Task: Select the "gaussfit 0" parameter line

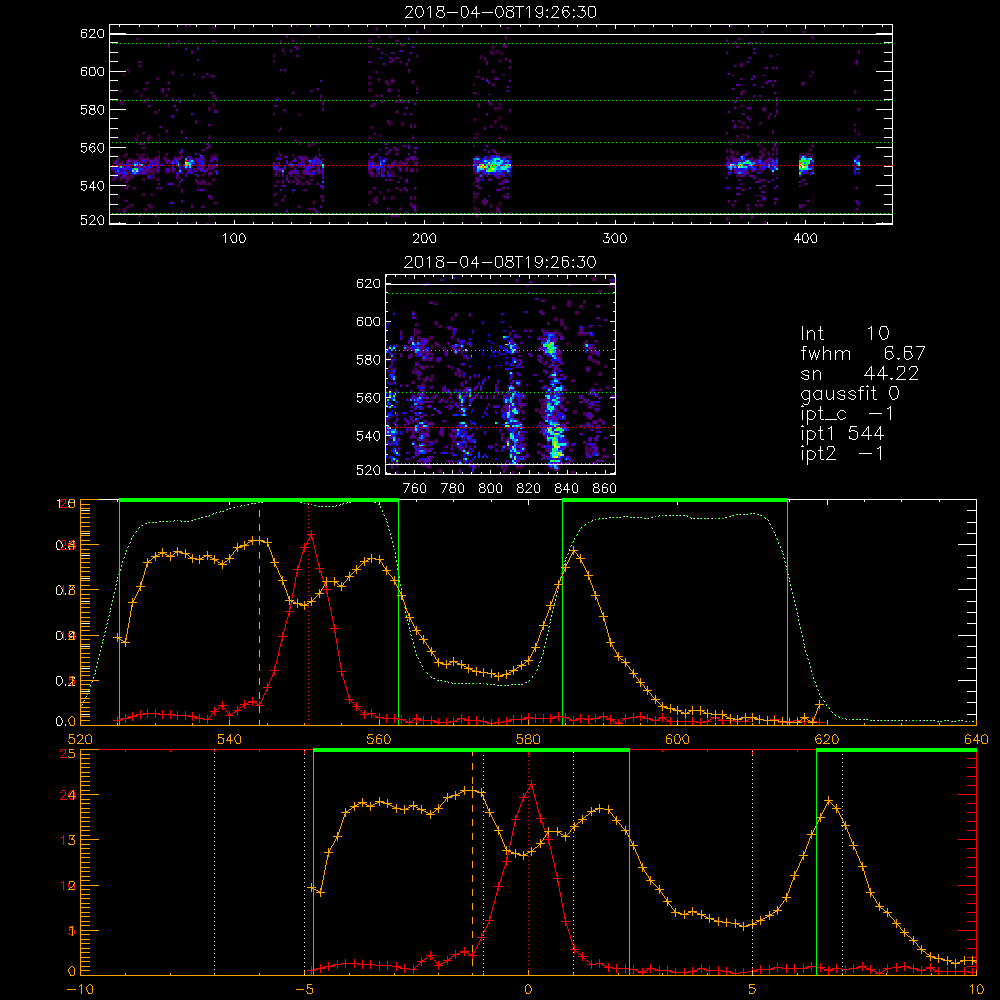Action: coord(850,394)
